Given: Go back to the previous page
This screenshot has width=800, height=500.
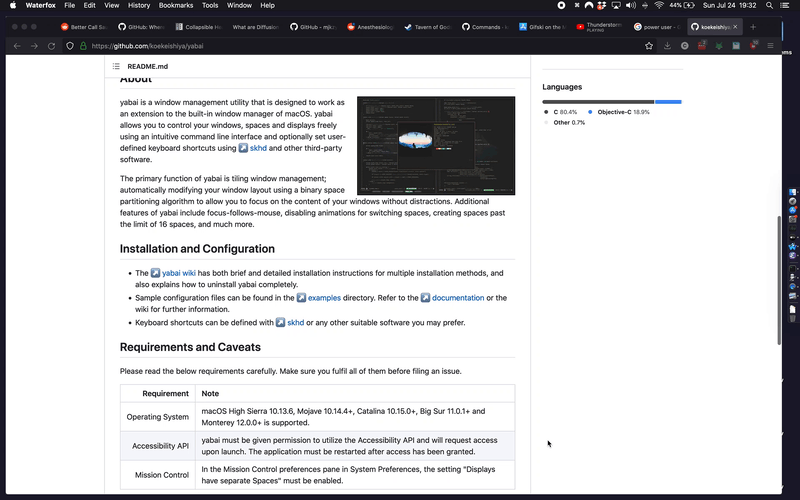Looking at the screenshot, I should click(x=17, y=46).
